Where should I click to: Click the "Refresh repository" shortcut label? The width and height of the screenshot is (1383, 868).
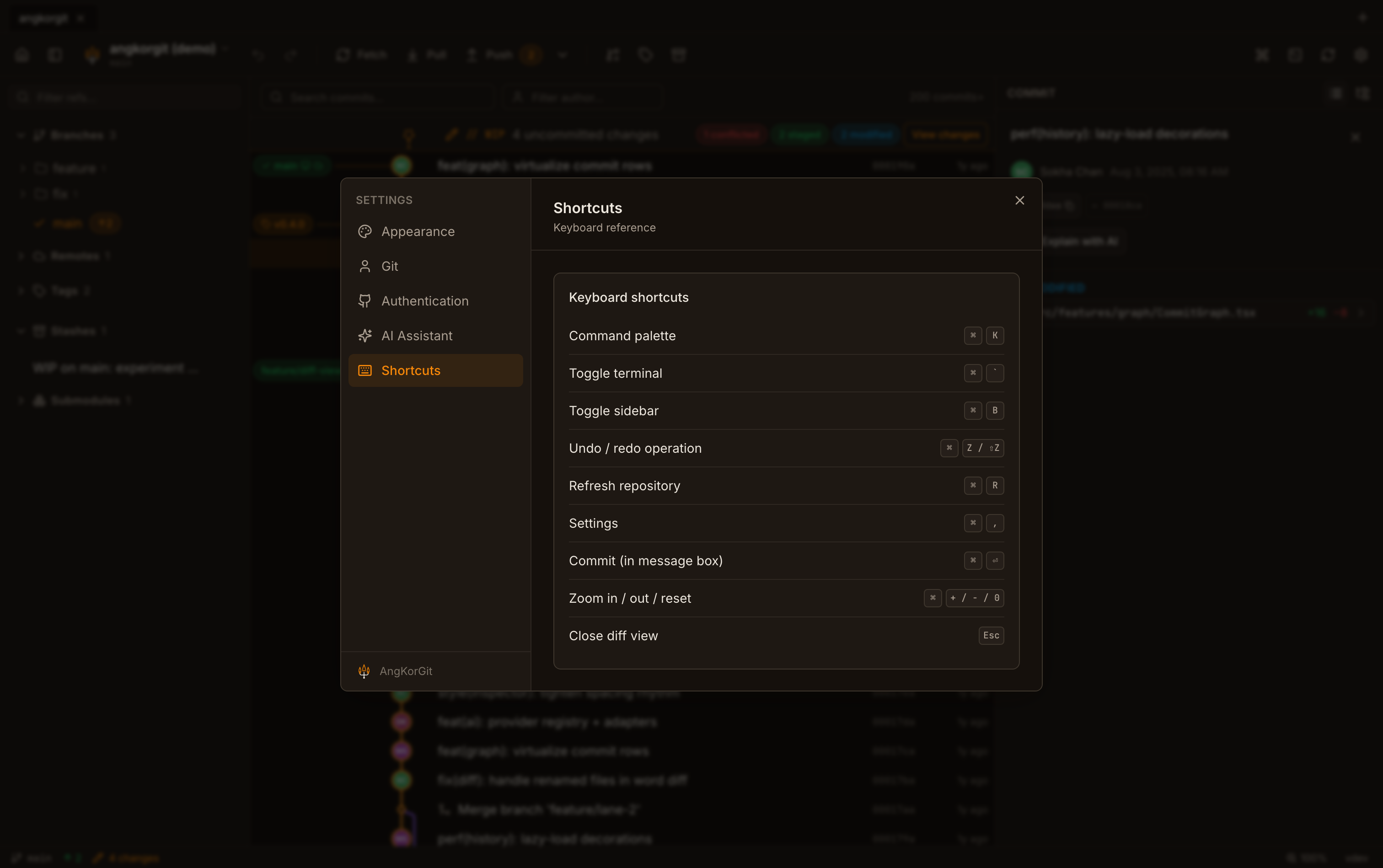[625, 486]
